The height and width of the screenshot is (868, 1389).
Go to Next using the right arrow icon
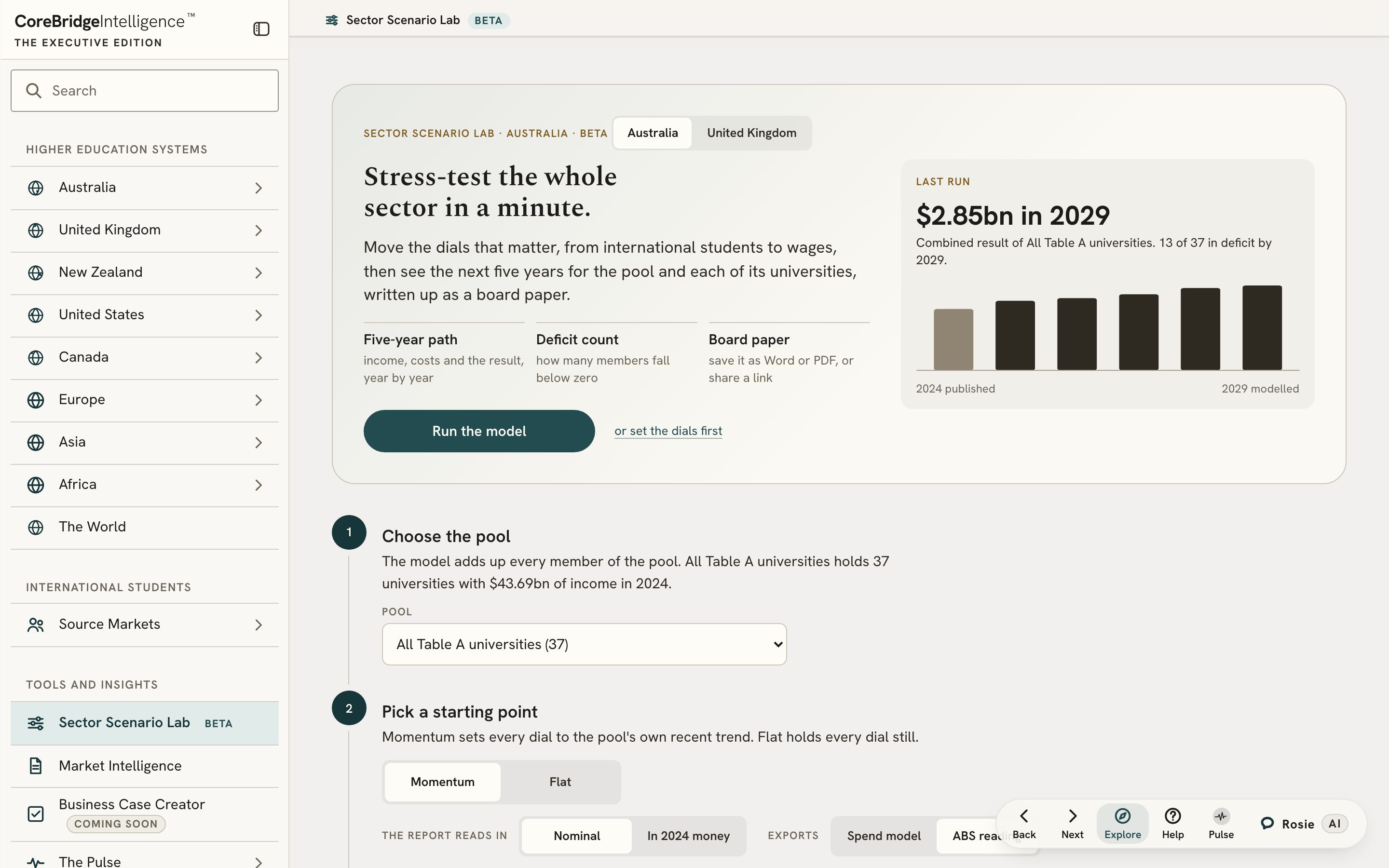1072,816
